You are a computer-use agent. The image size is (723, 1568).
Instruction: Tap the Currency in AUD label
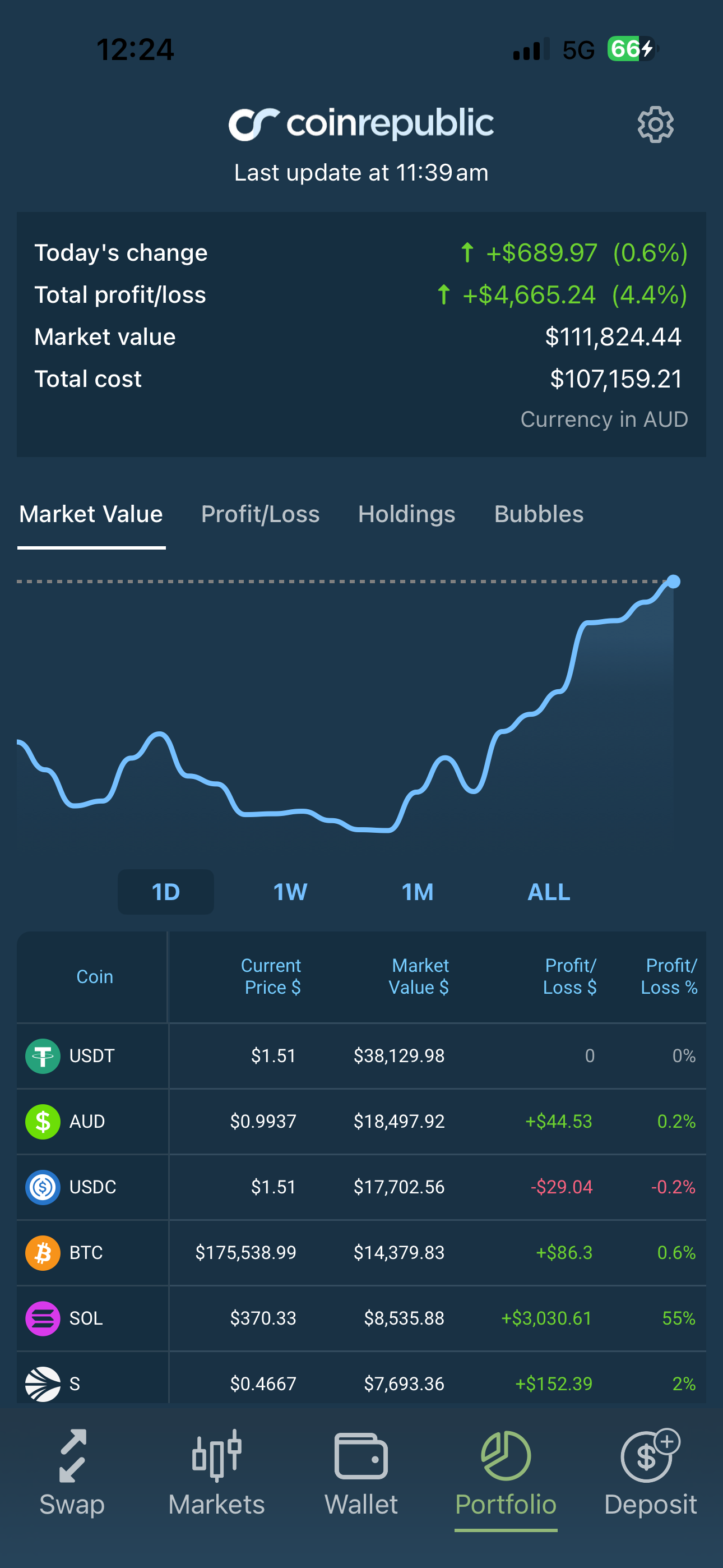604,419
